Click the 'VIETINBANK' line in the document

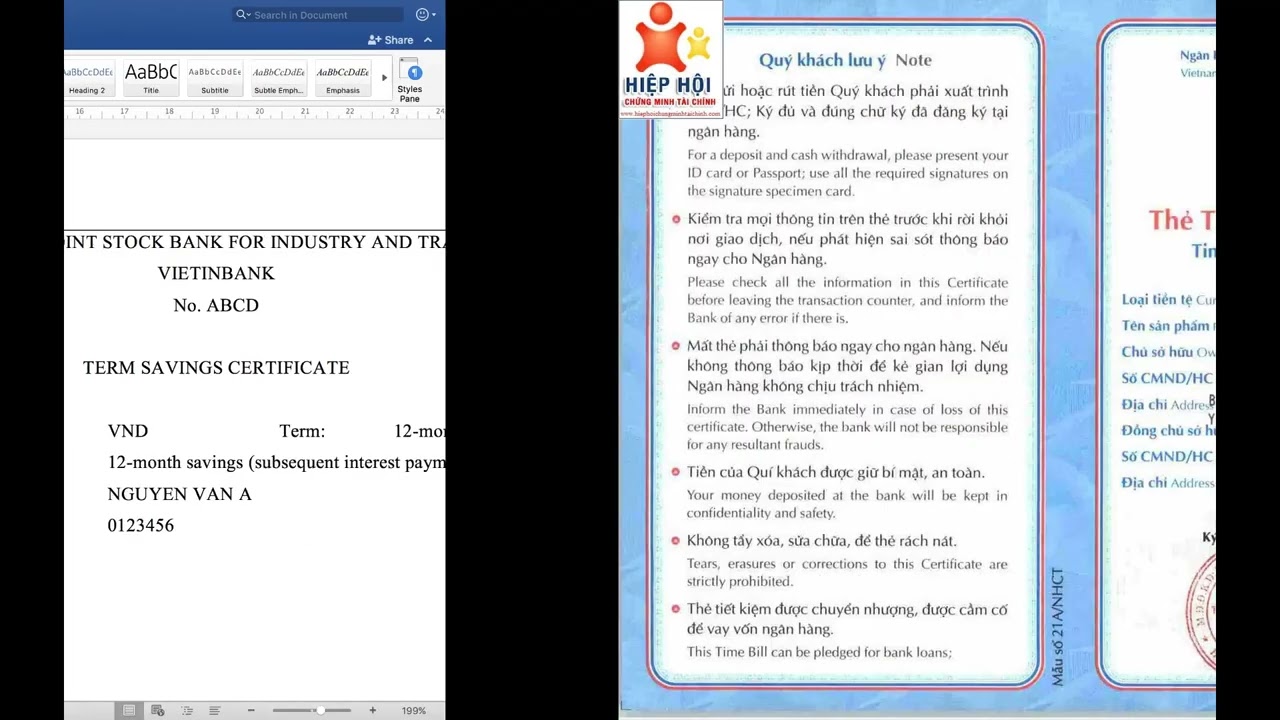[x=216, y=273]
